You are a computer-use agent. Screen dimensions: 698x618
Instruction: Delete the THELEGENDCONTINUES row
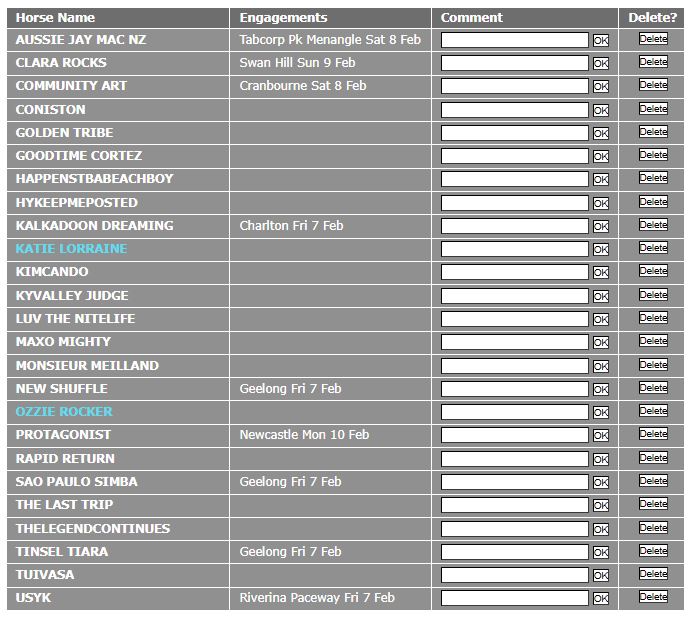(653, 529)
